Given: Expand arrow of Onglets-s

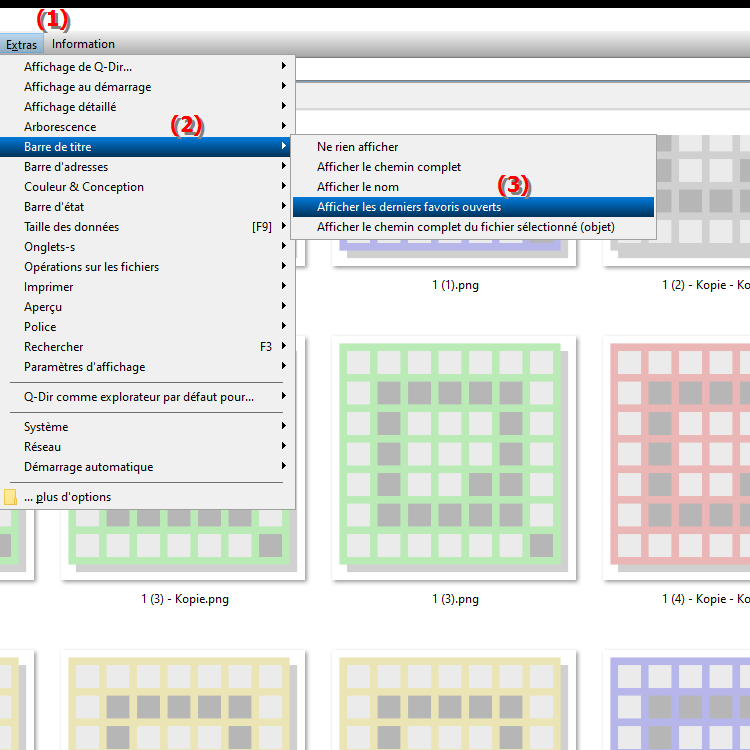Looking at the screenshot, I should click(x=284, y=246).
